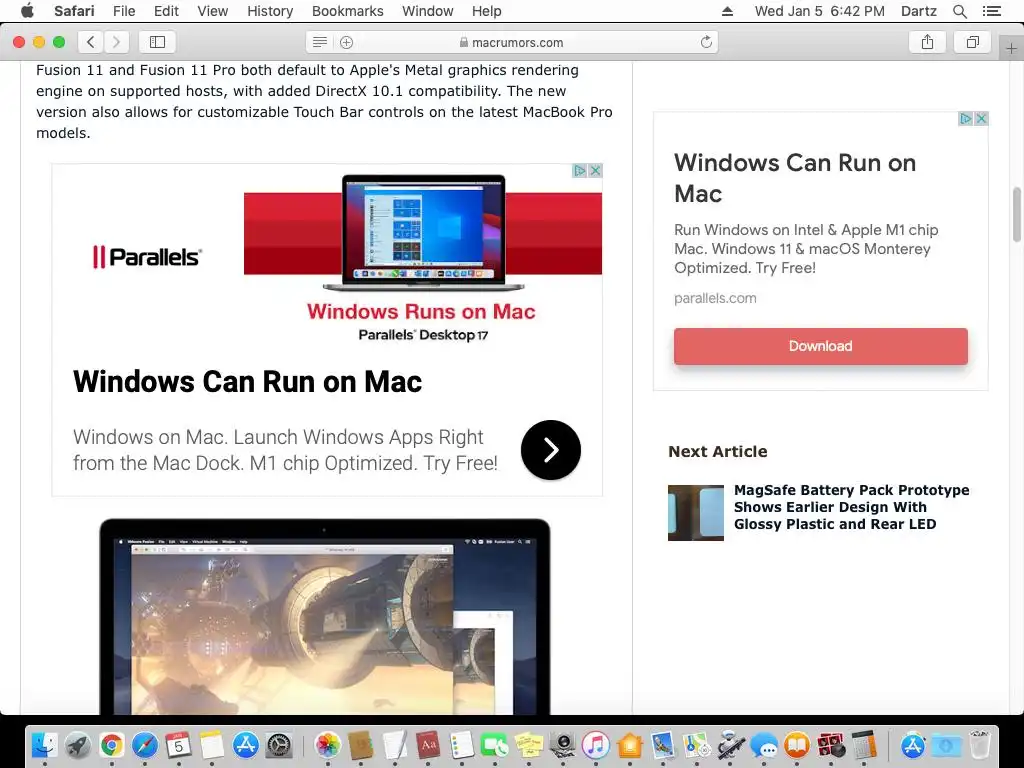Image resolution: width=1024 pixels, height=768 pixels.
Task: Launch Google Chrome from the Dock
Action: click(x=112, y=745)
